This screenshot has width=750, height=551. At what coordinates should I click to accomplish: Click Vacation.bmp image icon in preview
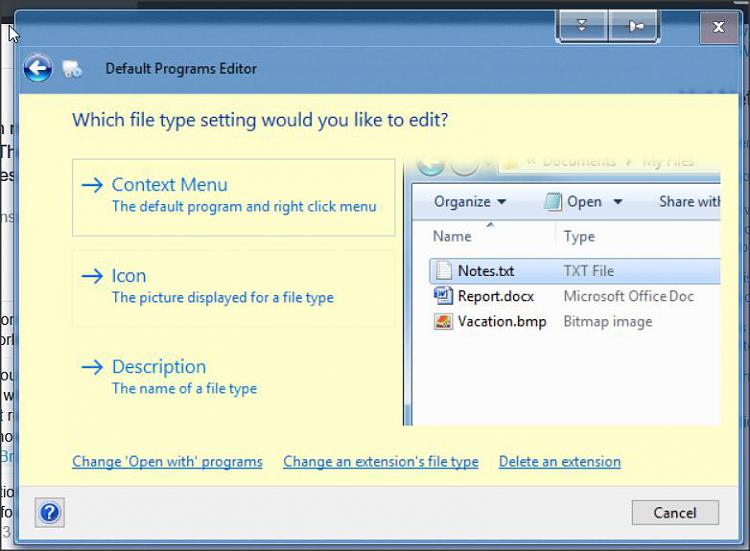[443, 321]
